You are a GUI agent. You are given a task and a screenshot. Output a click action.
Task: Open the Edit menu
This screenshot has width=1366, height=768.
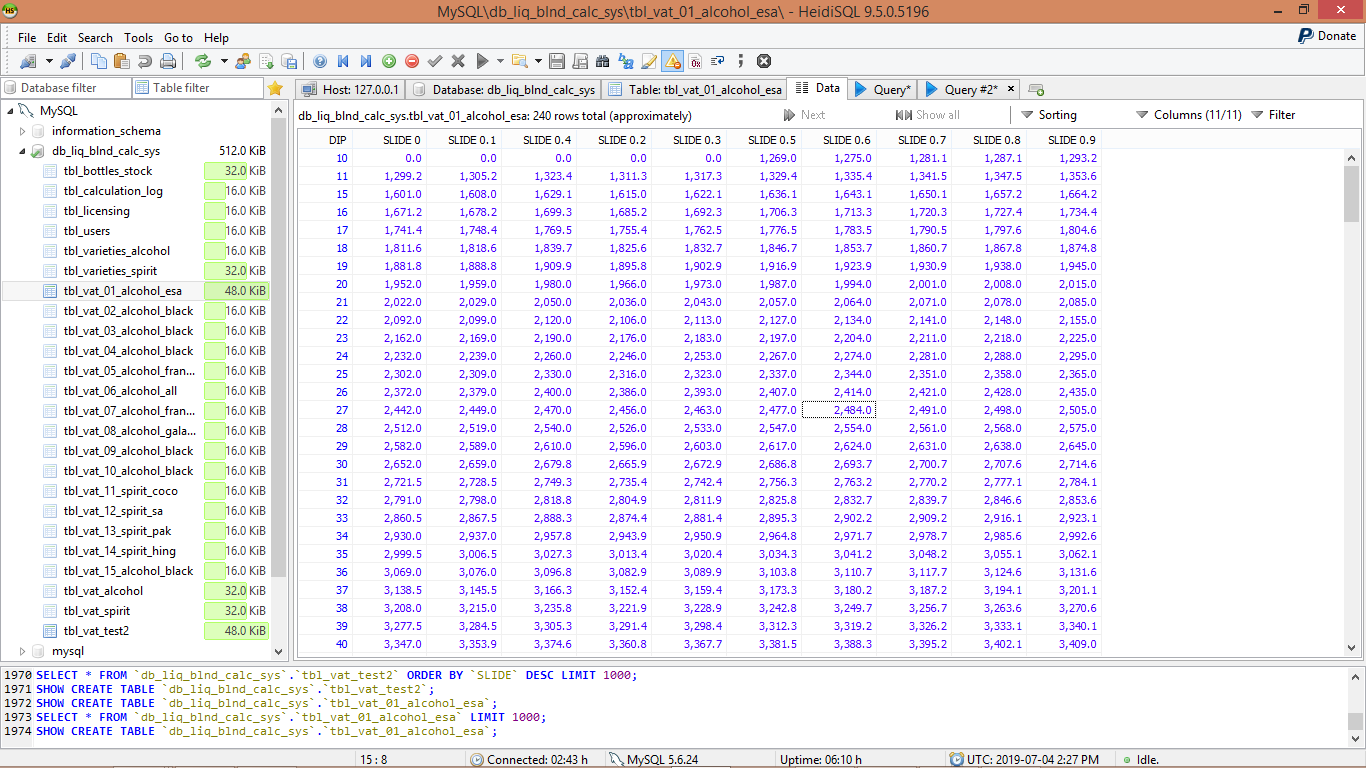[x=57, y=37]
